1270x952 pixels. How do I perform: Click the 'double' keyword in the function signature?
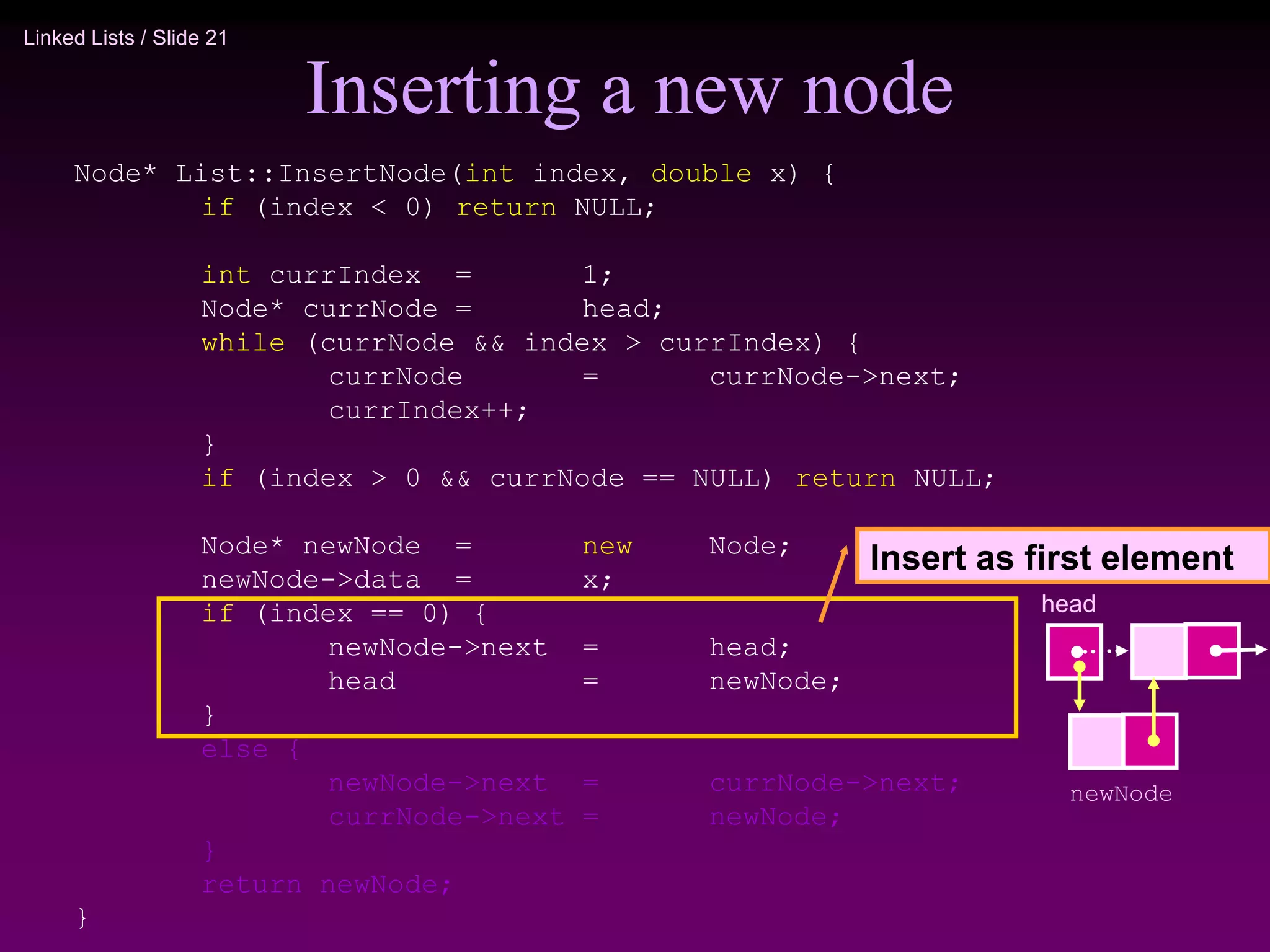(x=701, y=174)
